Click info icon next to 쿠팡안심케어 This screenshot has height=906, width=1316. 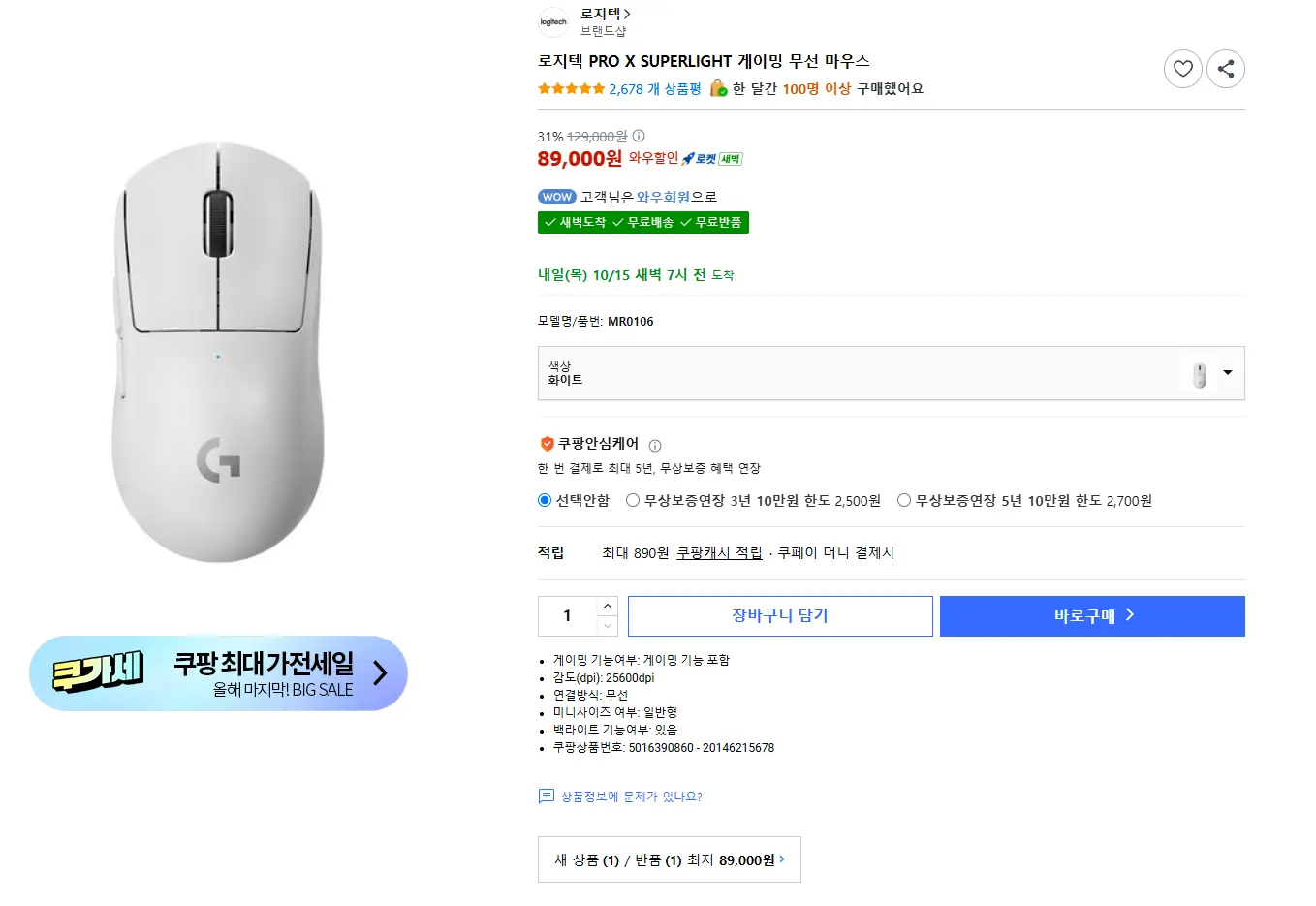click(655, 446)
